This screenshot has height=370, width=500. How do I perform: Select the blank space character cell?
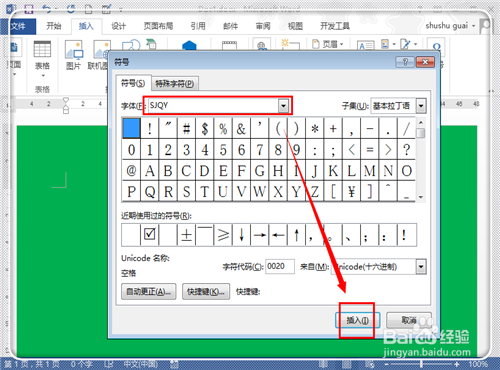pos(131,128)
